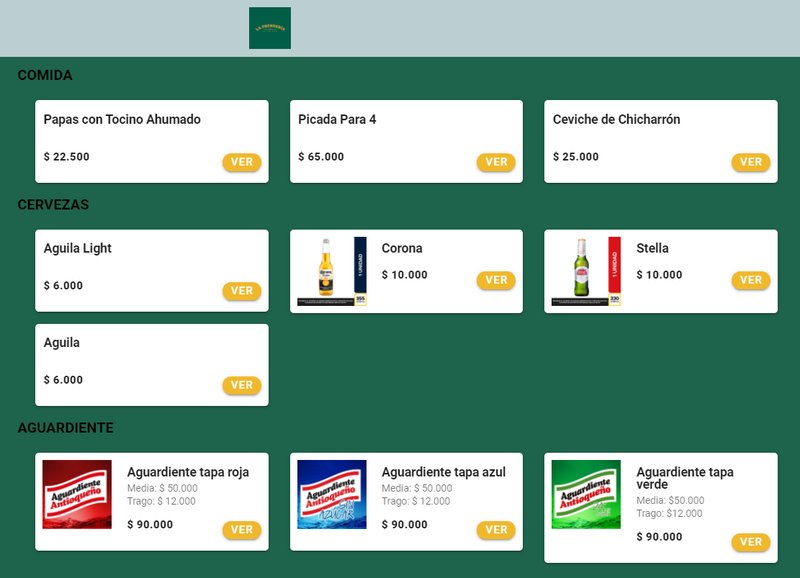Open the Stella beer bottle image
This screenshot has width=800, height=578.
[586, 271]
